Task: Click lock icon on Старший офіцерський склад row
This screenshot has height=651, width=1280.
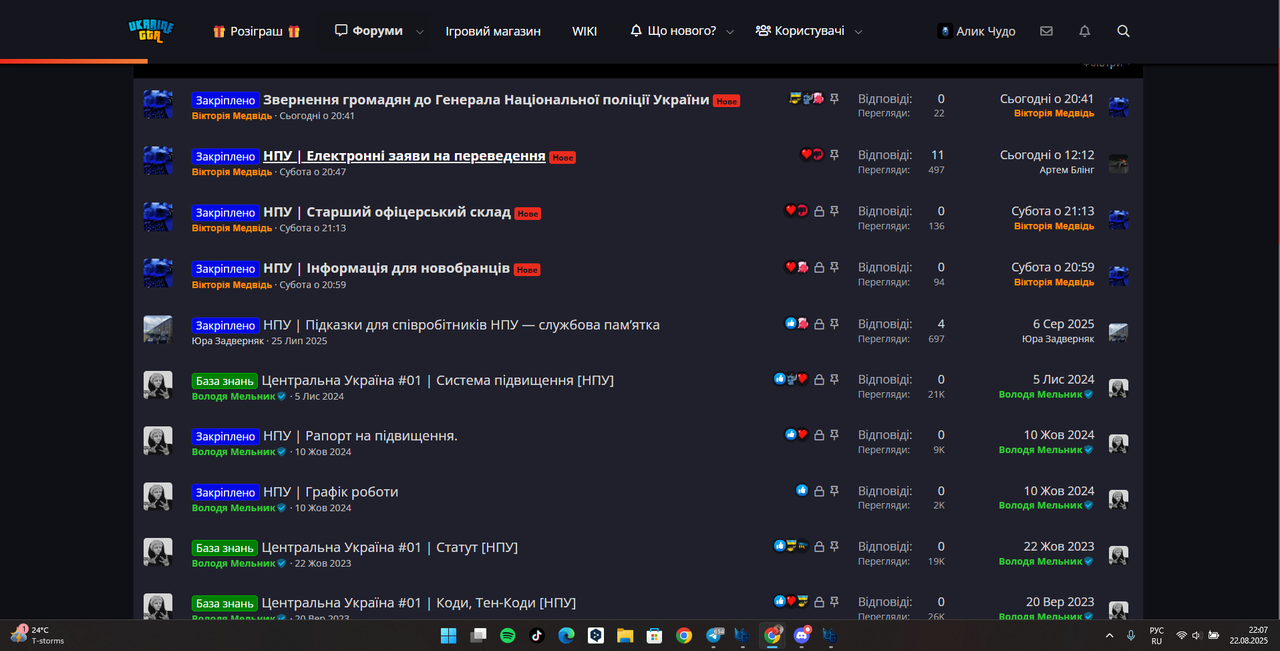Action: [x=819, y=211]
